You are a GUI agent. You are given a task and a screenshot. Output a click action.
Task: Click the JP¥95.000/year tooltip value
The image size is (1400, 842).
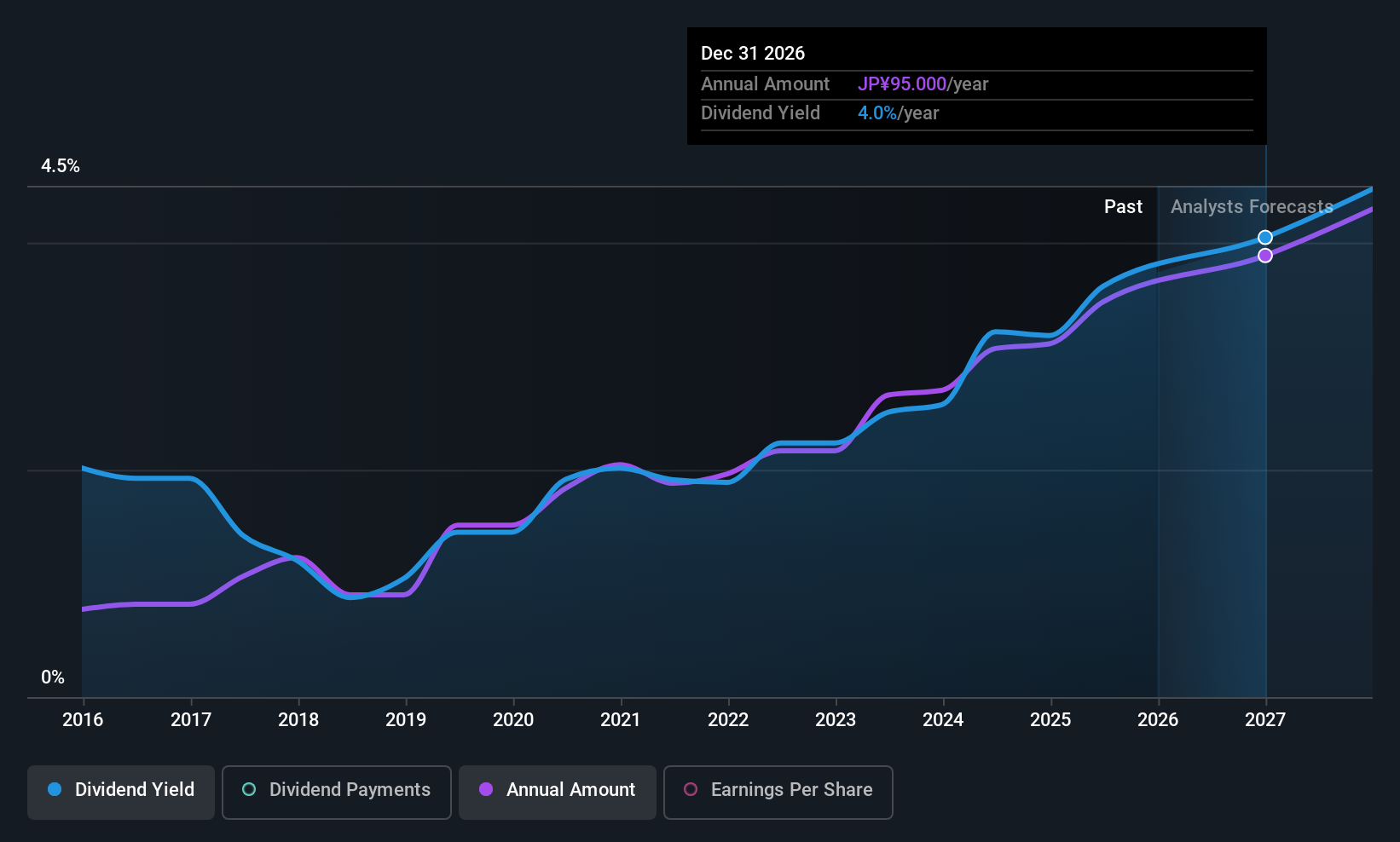[x=923, y=84]
